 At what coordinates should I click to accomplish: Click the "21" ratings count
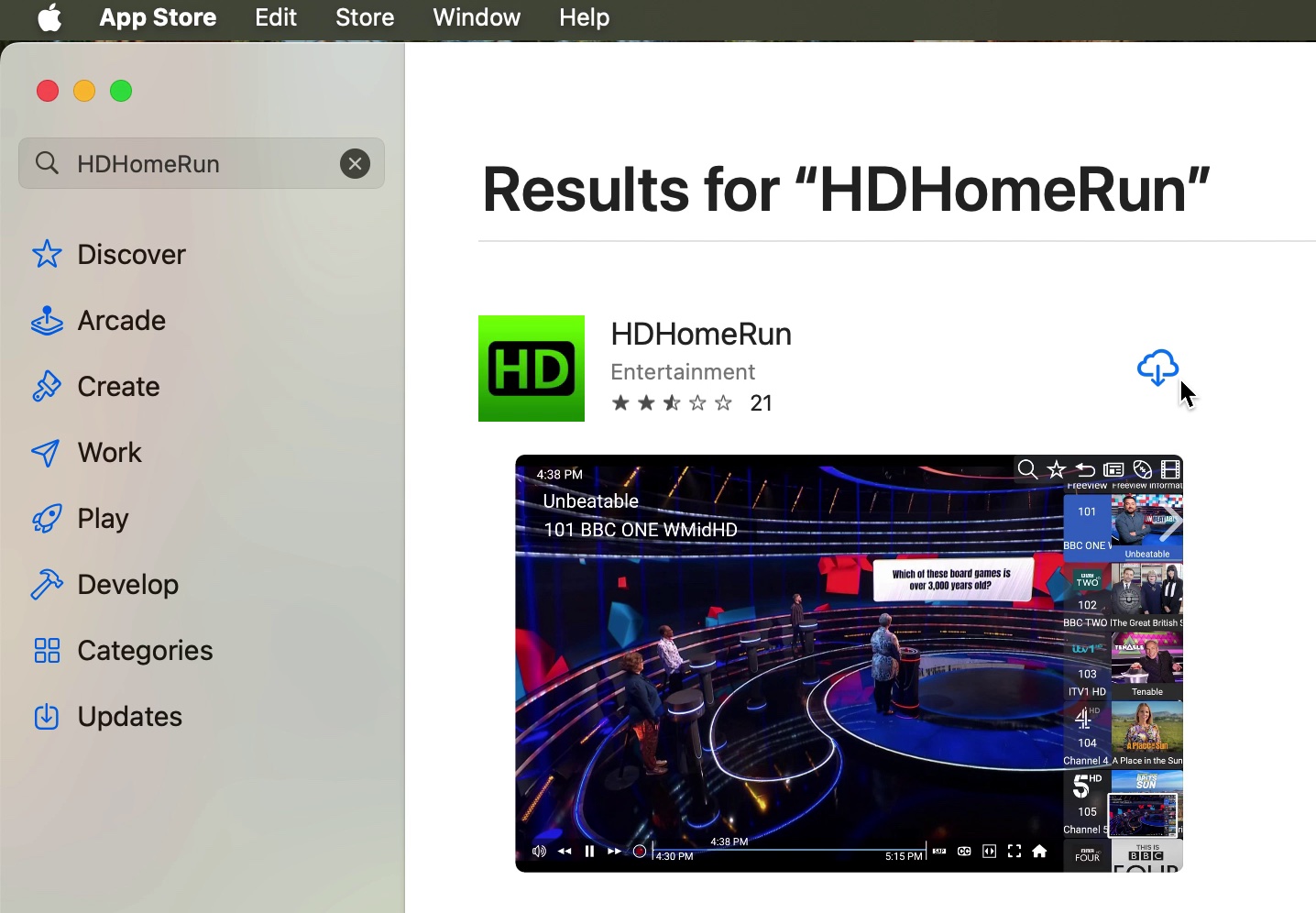point(762,403)
